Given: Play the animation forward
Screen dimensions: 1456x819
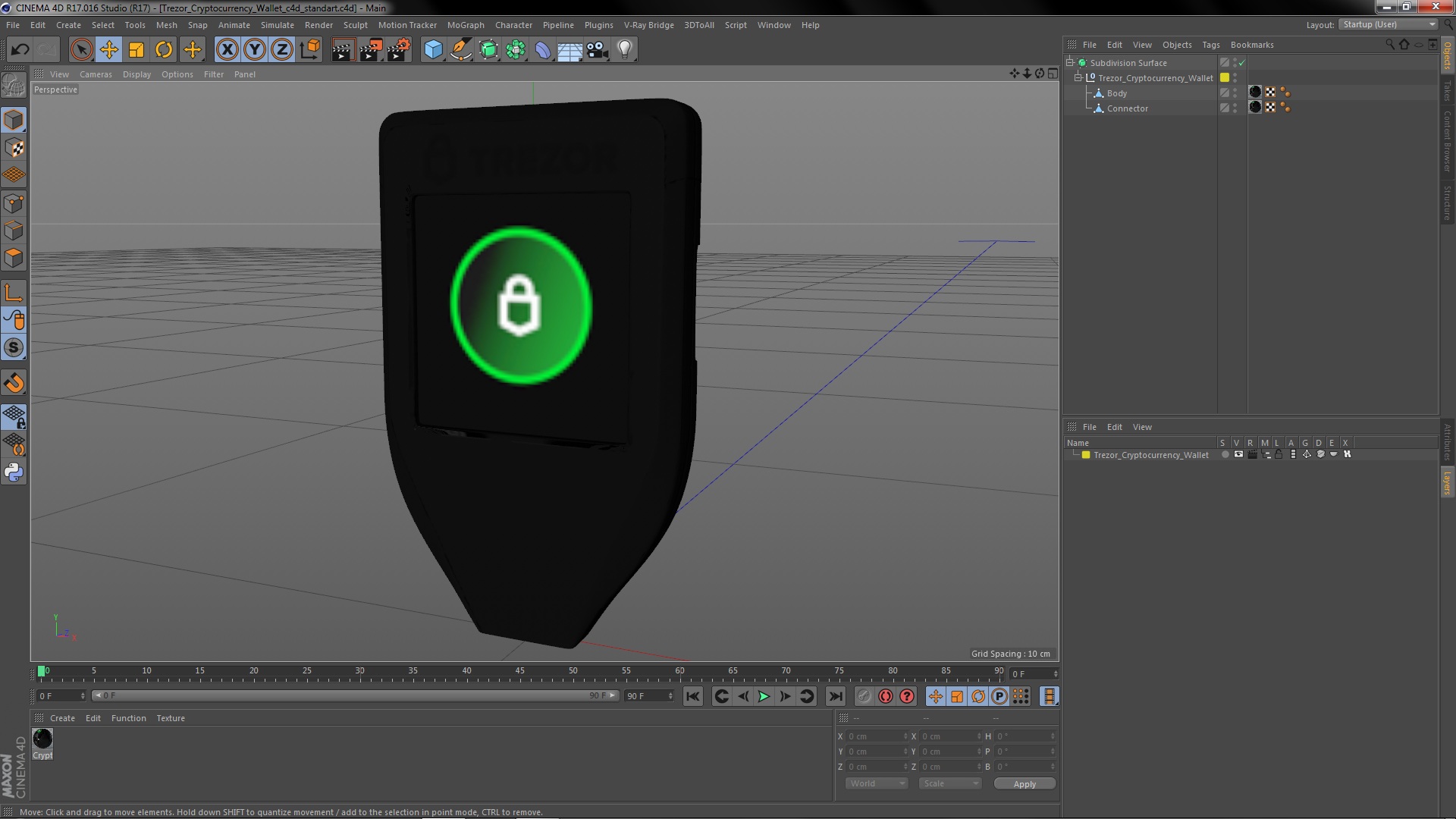Looking at the screenshot, I should point(764,697).
